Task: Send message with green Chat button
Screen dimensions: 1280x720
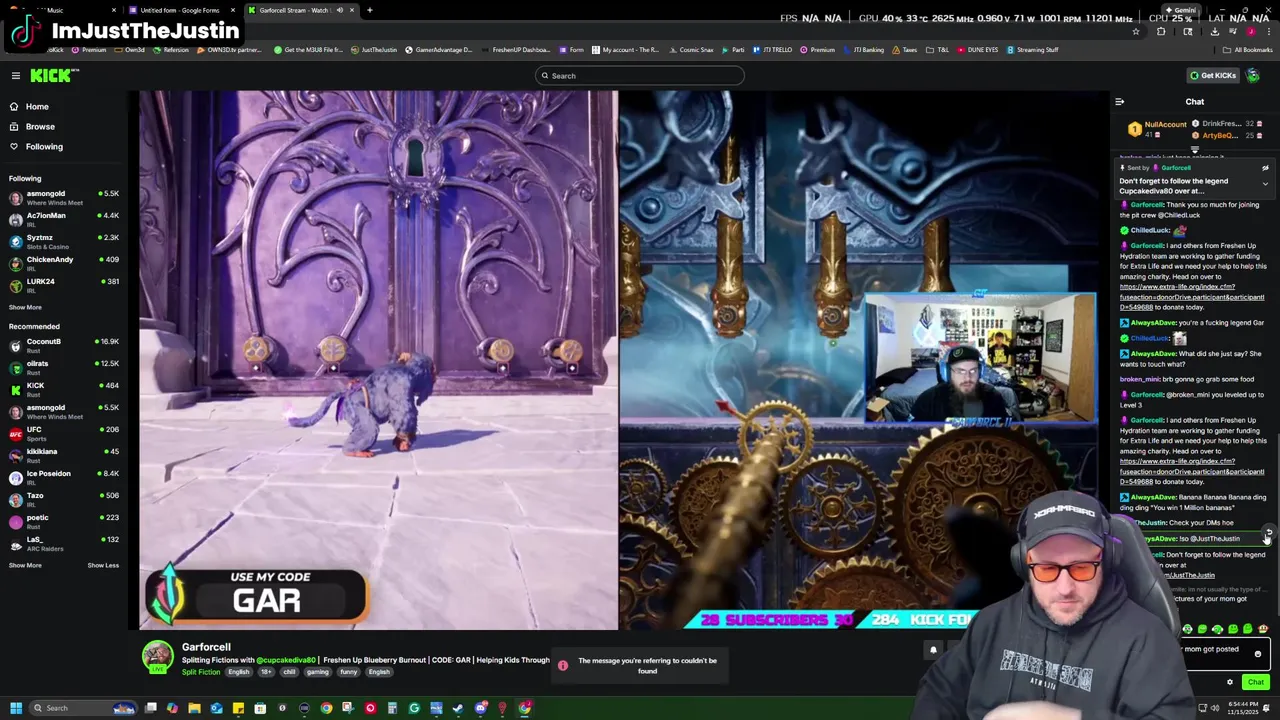Action: 1255,682
